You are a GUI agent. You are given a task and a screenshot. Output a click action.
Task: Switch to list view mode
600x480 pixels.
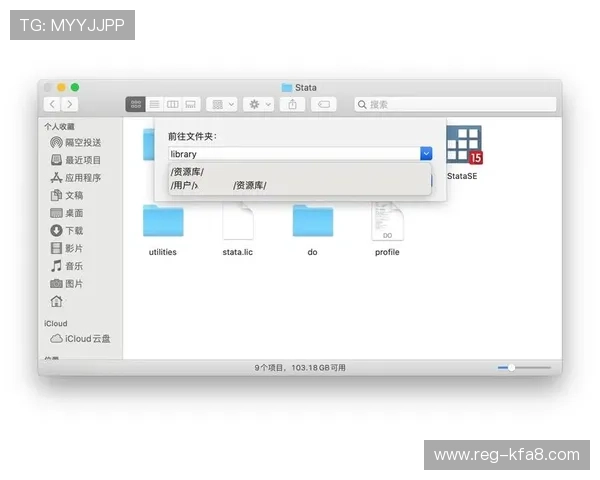point(154,104)
